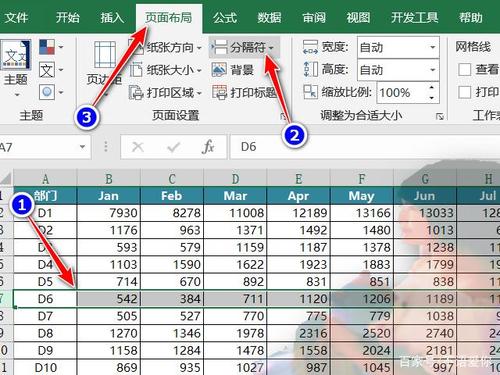
Task: Expand the Name Box dropdown arrow
Action: (x=82, y=147)
